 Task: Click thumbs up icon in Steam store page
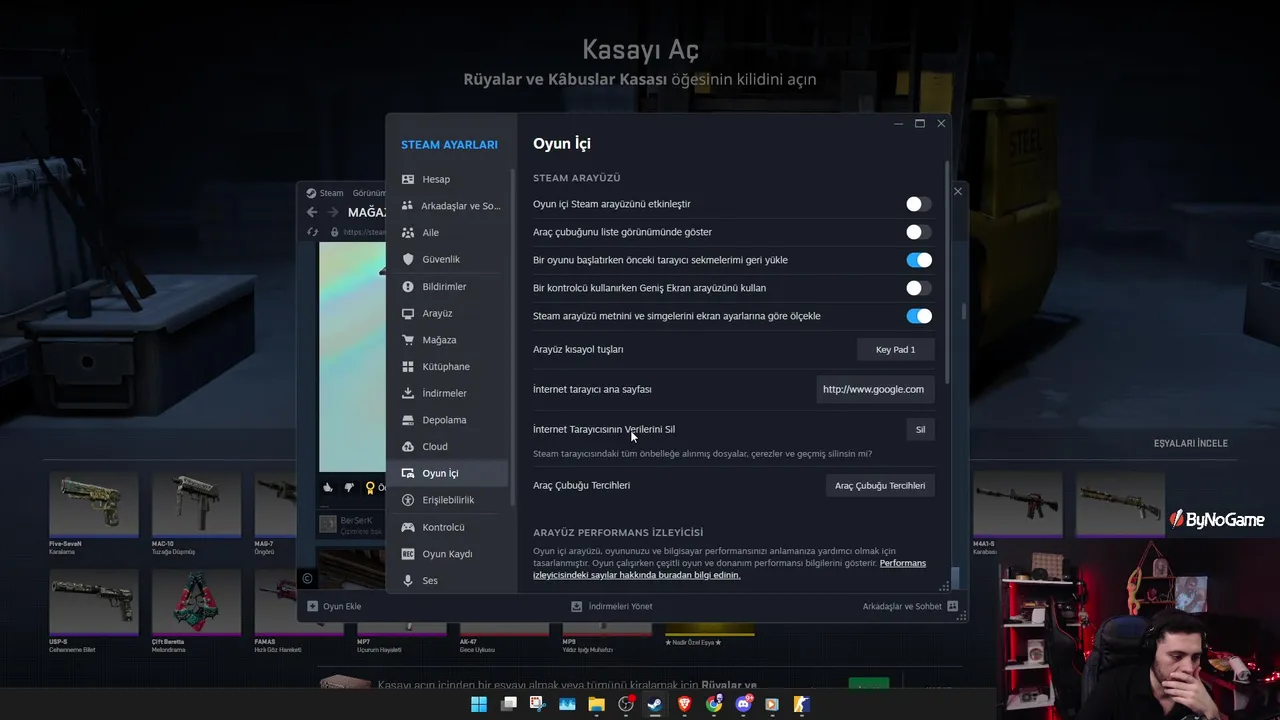(327, 487)
